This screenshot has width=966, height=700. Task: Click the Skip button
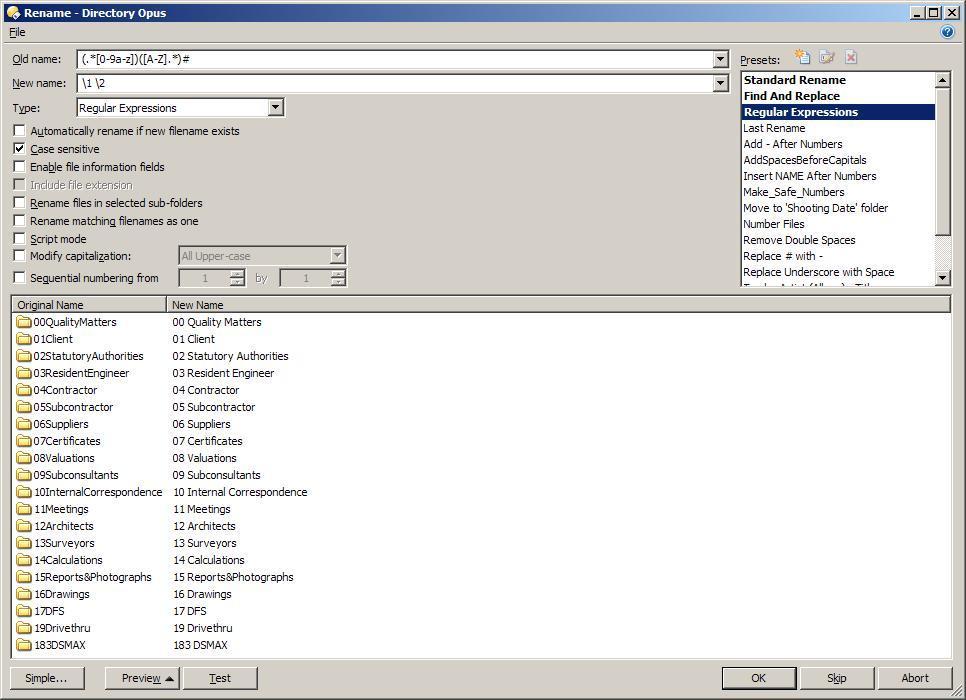(837, 678)
